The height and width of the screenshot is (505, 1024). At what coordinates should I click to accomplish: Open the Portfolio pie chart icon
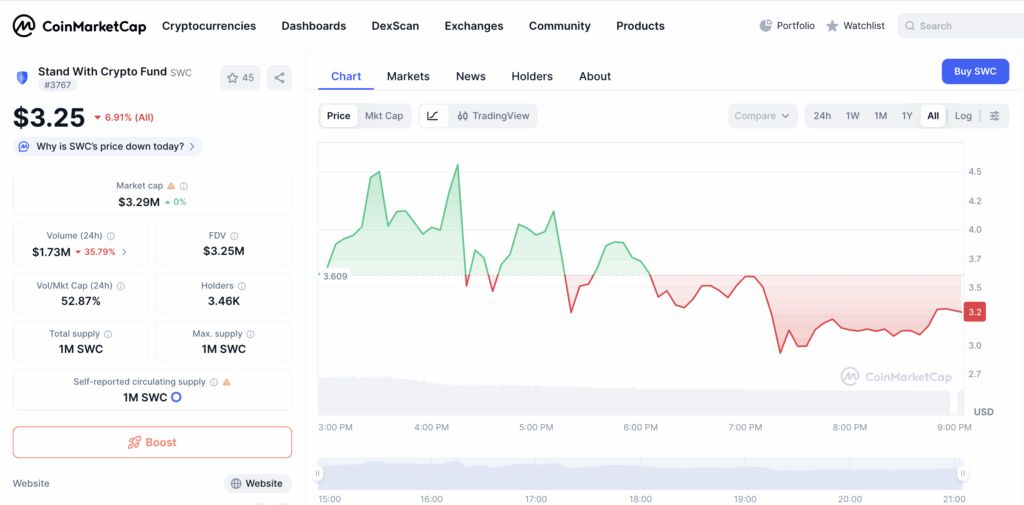[x=766, y=26]
